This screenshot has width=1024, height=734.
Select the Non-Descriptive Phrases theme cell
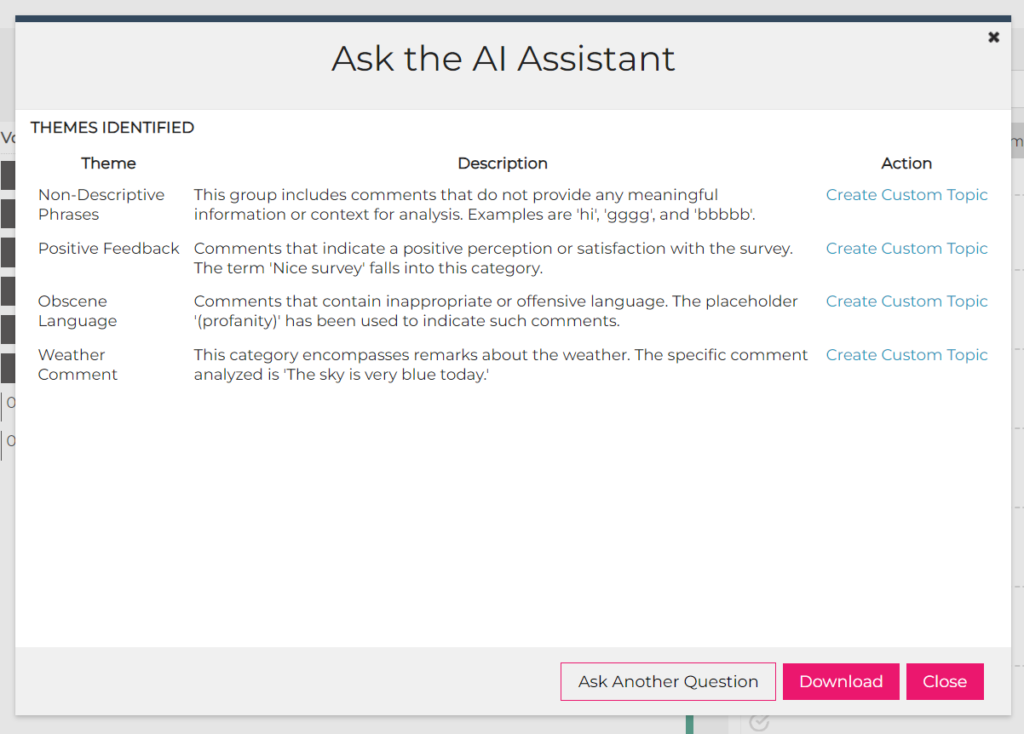(x=101, y=204)
